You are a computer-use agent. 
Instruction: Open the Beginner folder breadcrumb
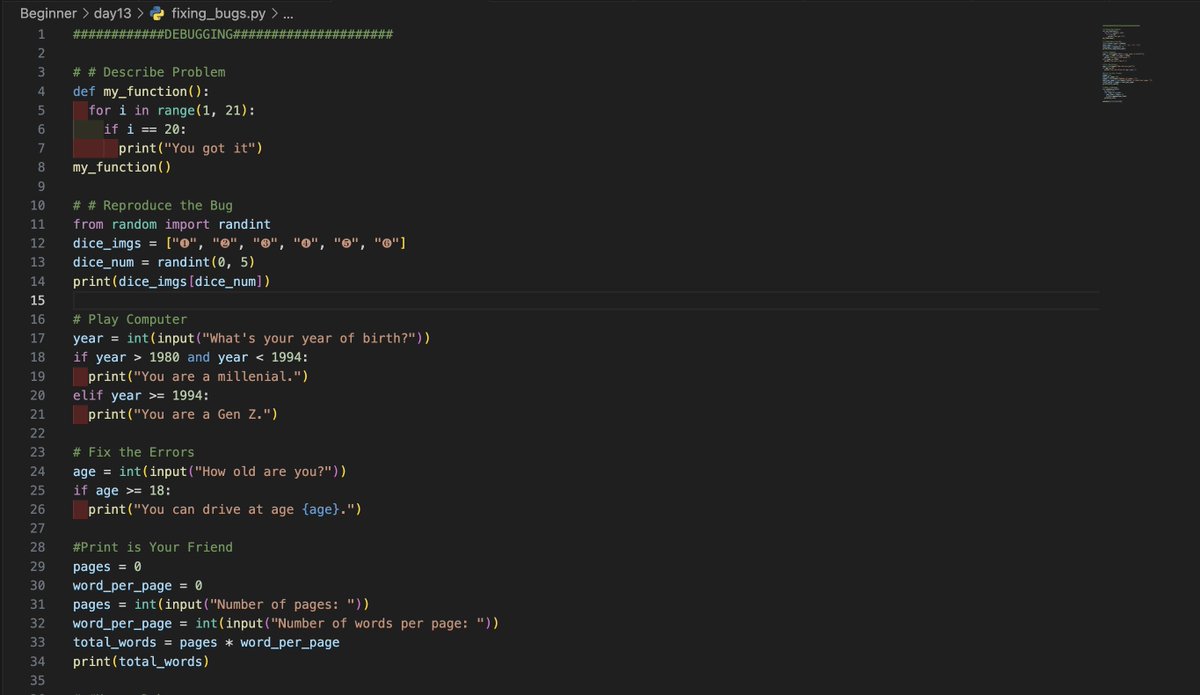[49, 15]
